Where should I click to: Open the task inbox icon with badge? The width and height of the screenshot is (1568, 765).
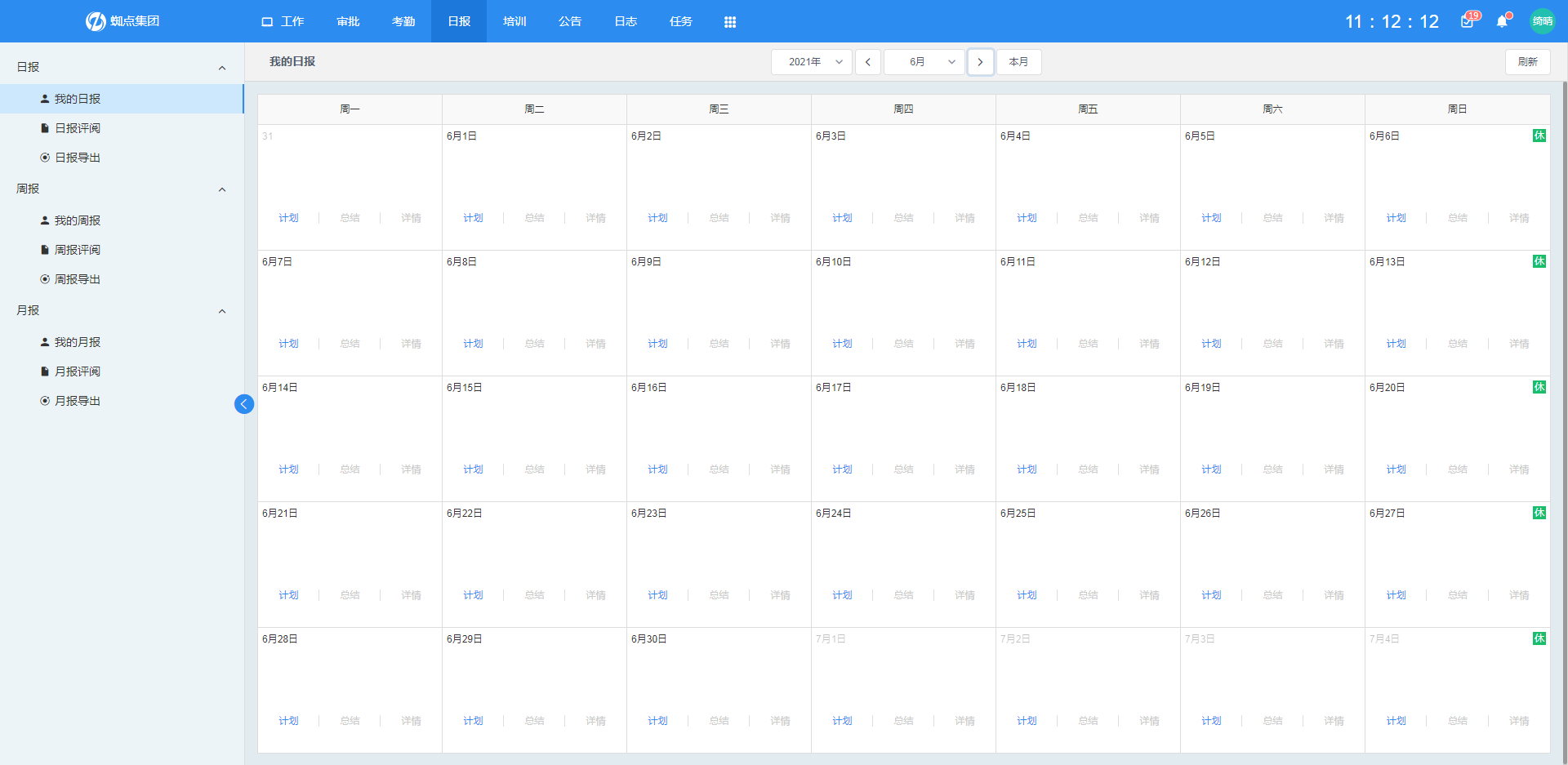coord(1468,21)
